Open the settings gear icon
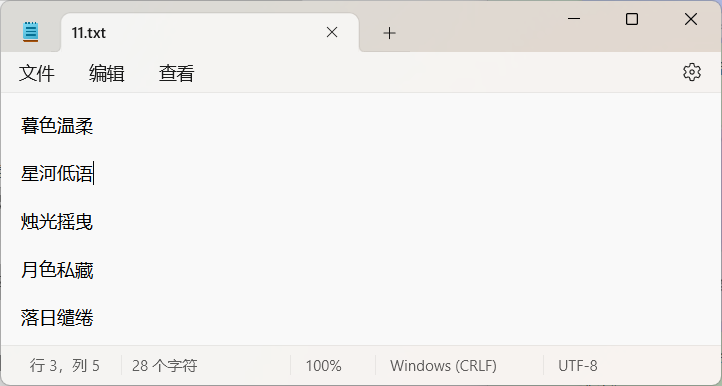This screenshot has height=386, width=722. [x=692, y=72]
